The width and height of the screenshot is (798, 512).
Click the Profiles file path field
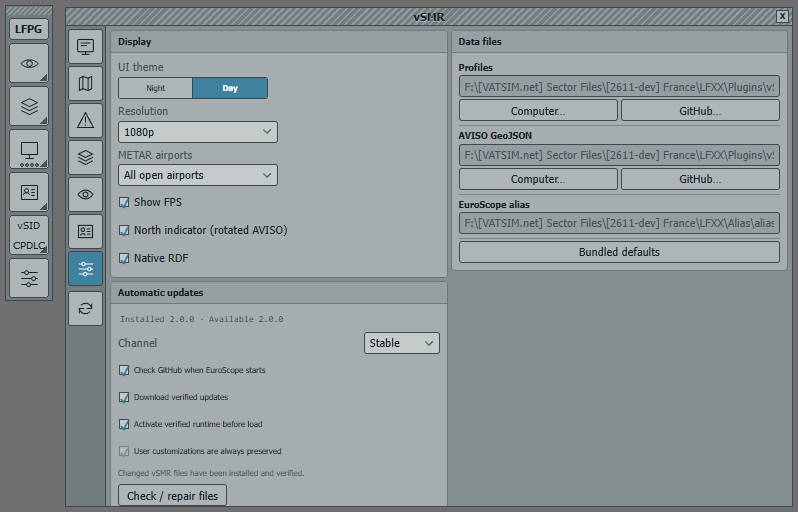coord(619,87)
